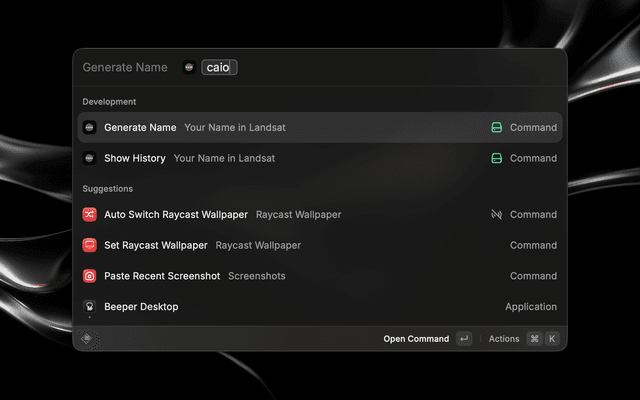
Task: Open Paste Recent Screenshot entry
Action: tap(320, 276)
